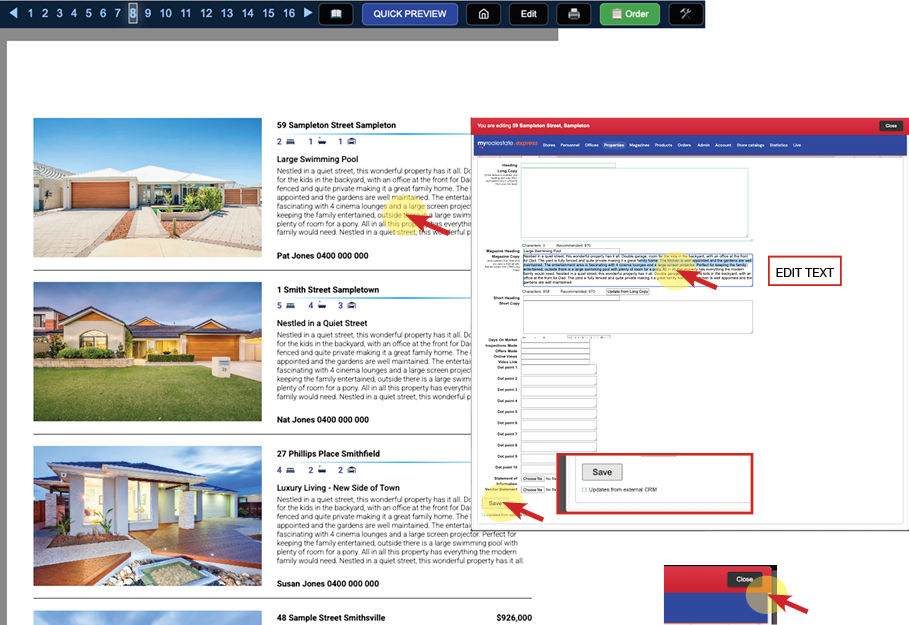
Task: Jump to page 1
Action: click(x=30, y=13)
